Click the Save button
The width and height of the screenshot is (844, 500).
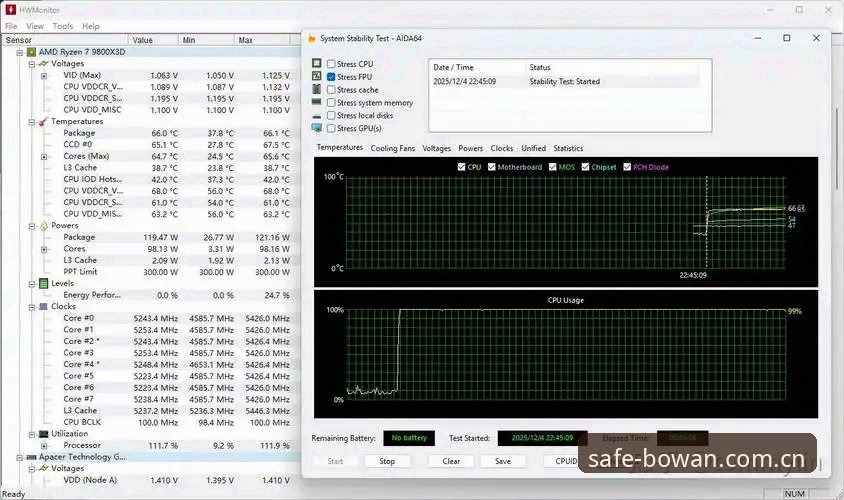coord(503,461)
